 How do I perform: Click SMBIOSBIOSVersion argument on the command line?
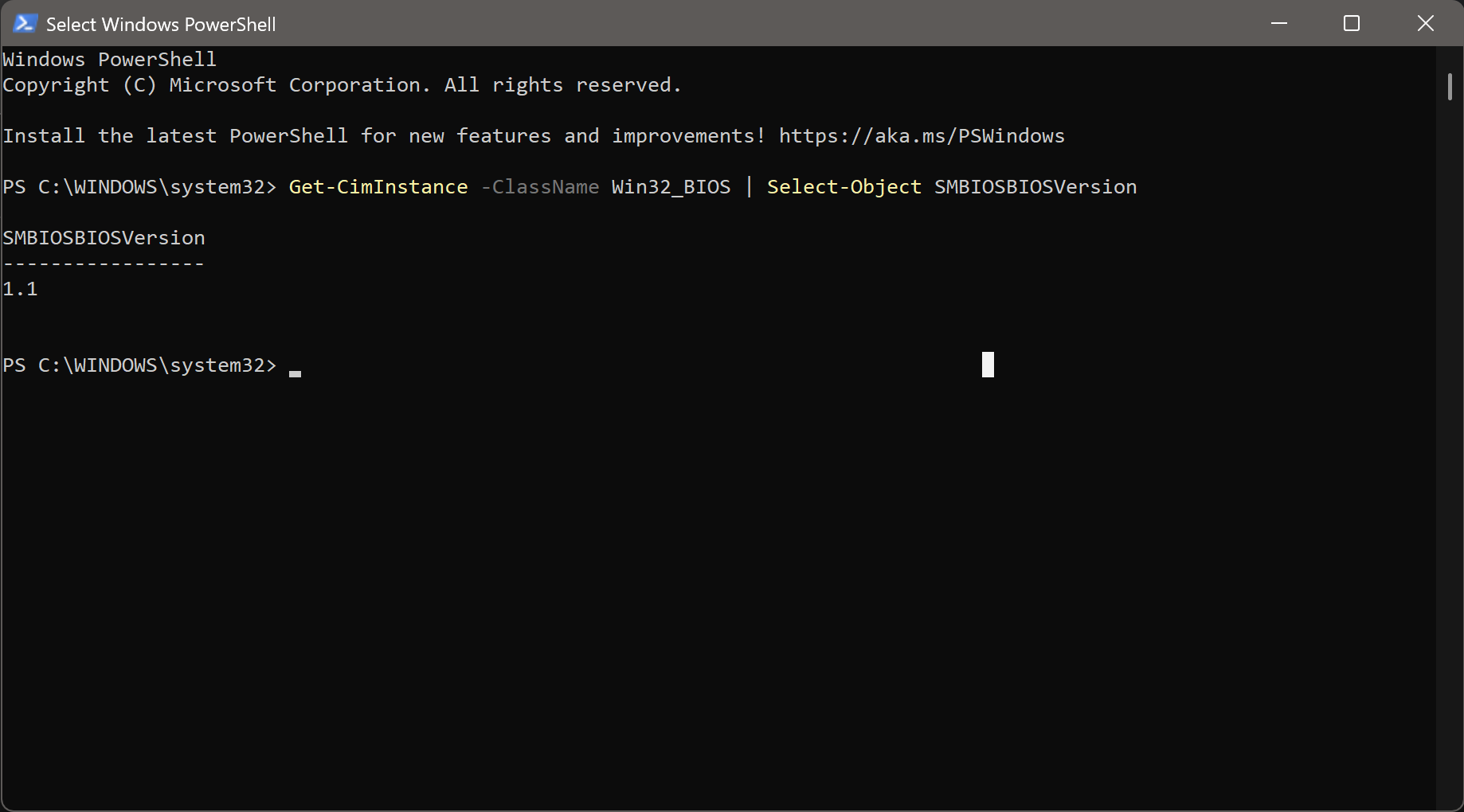[x=1035, y=187]
